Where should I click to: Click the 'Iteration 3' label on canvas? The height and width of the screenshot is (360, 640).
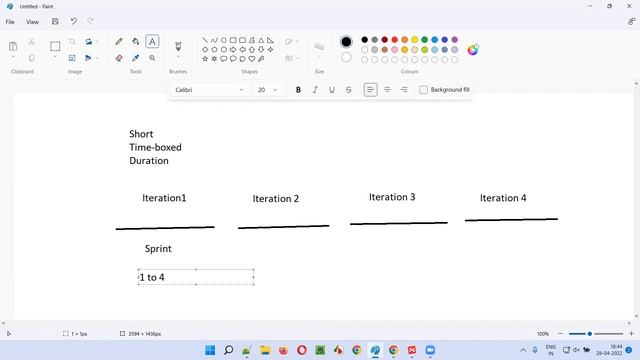coord(392,197)
